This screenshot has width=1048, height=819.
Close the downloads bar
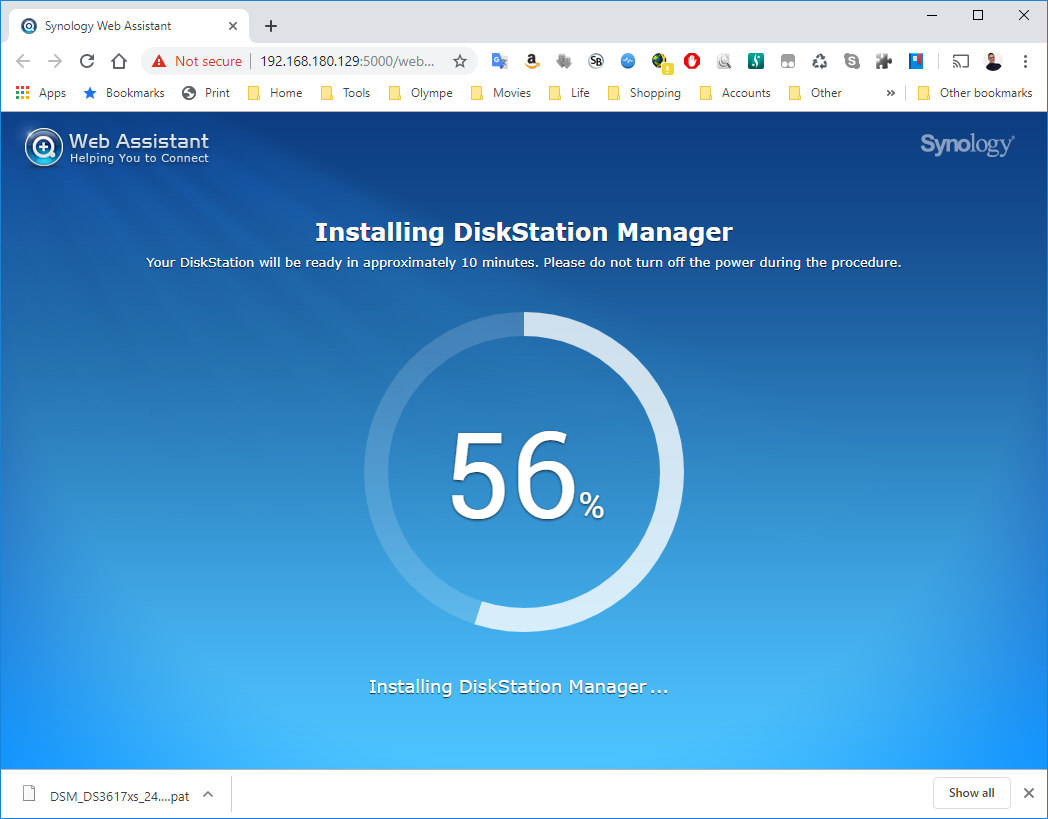click(1029, 793)
